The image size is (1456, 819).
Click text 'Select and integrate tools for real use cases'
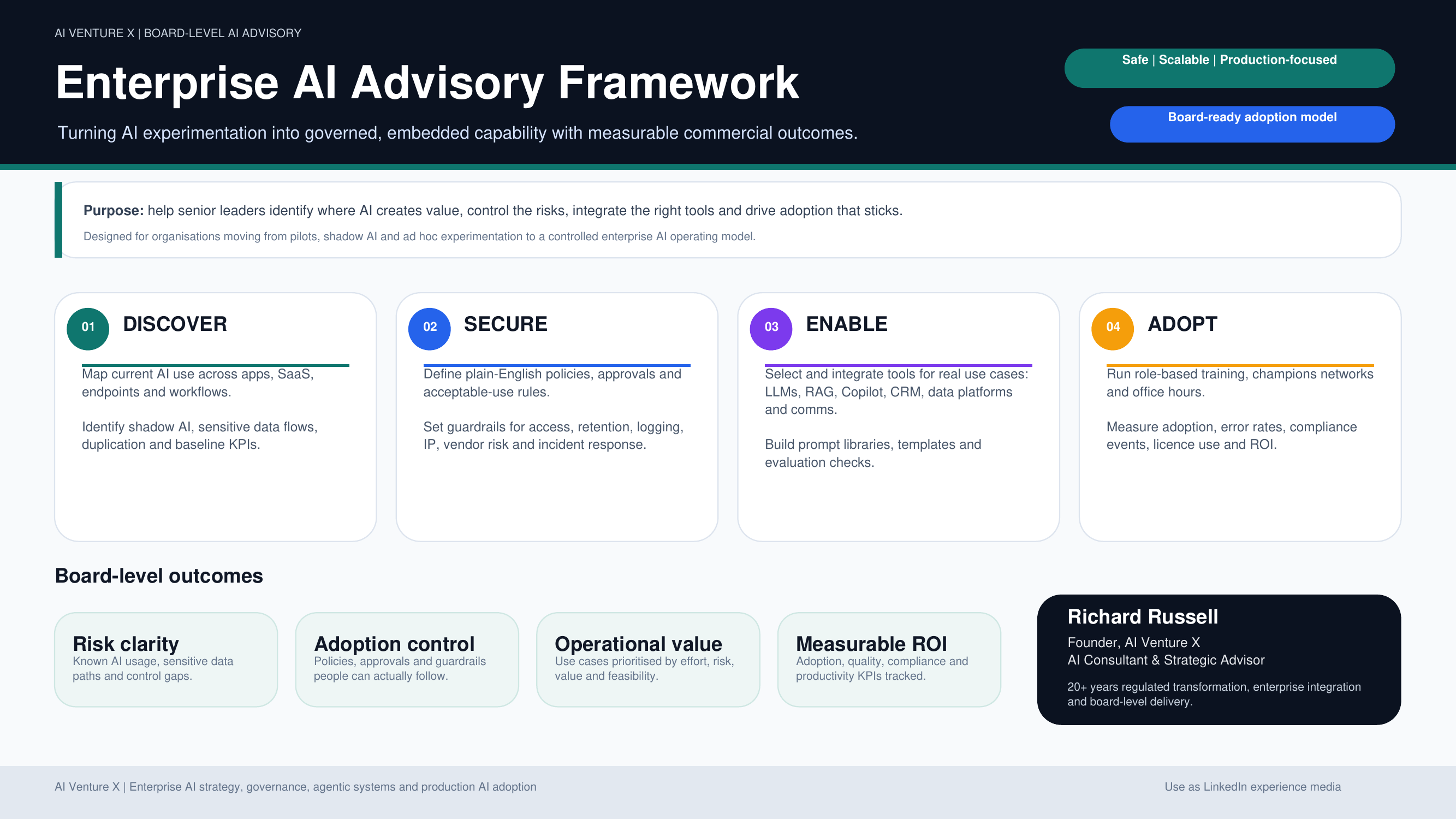(x=896, y=391)
